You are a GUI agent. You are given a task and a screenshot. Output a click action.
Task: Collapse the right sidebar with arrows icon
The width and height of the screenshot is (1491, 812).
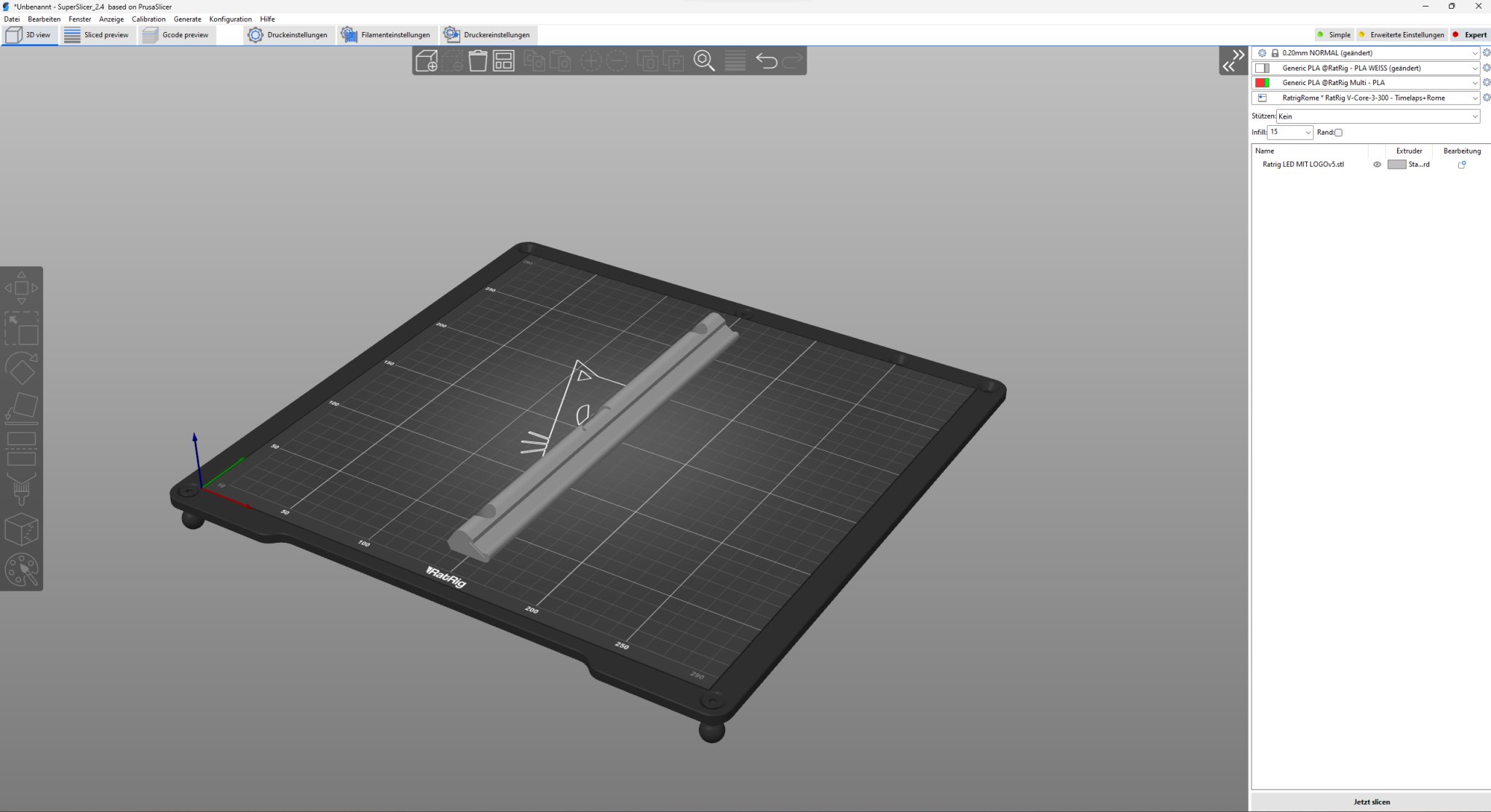click(1233, 60)
